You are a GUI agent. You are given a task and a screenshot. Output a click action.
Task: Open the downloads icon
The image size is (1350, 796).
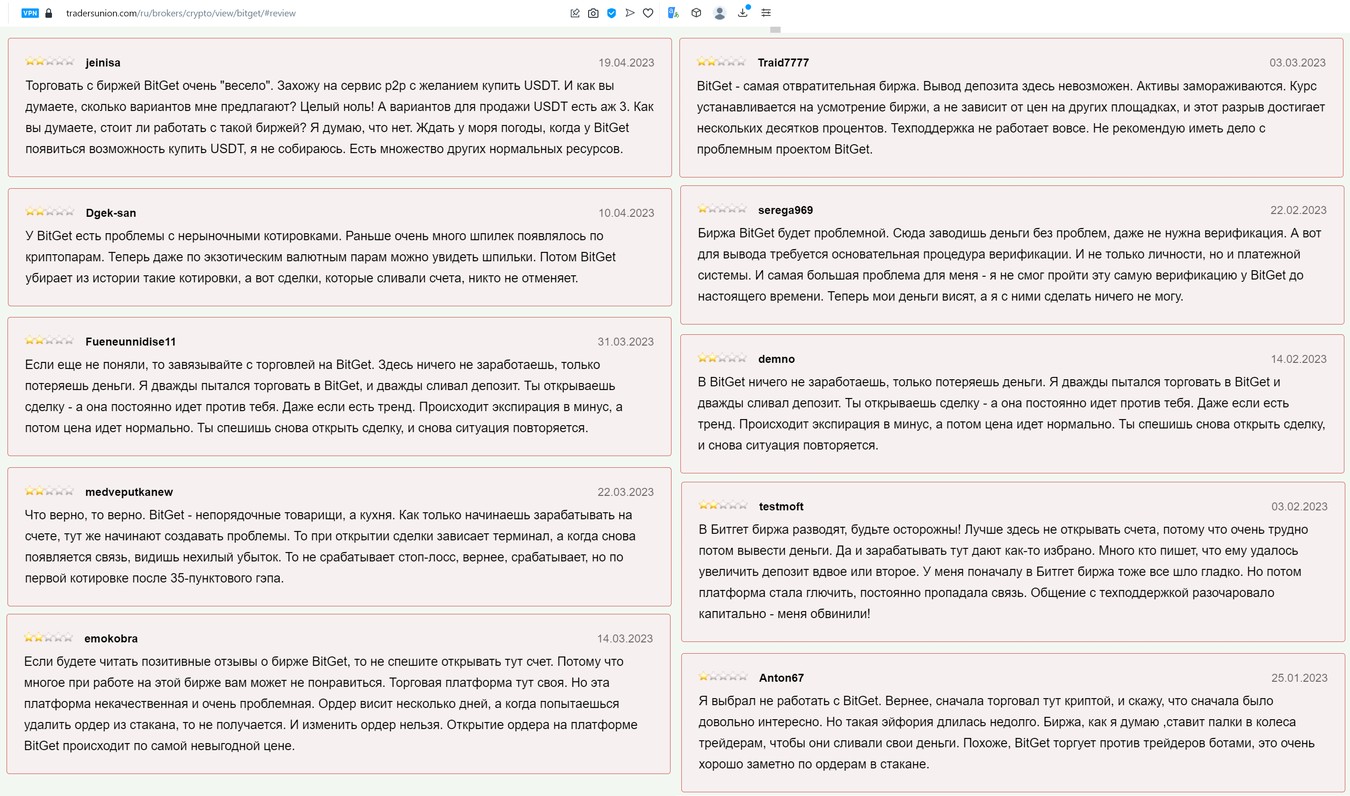tap(743, 13)
